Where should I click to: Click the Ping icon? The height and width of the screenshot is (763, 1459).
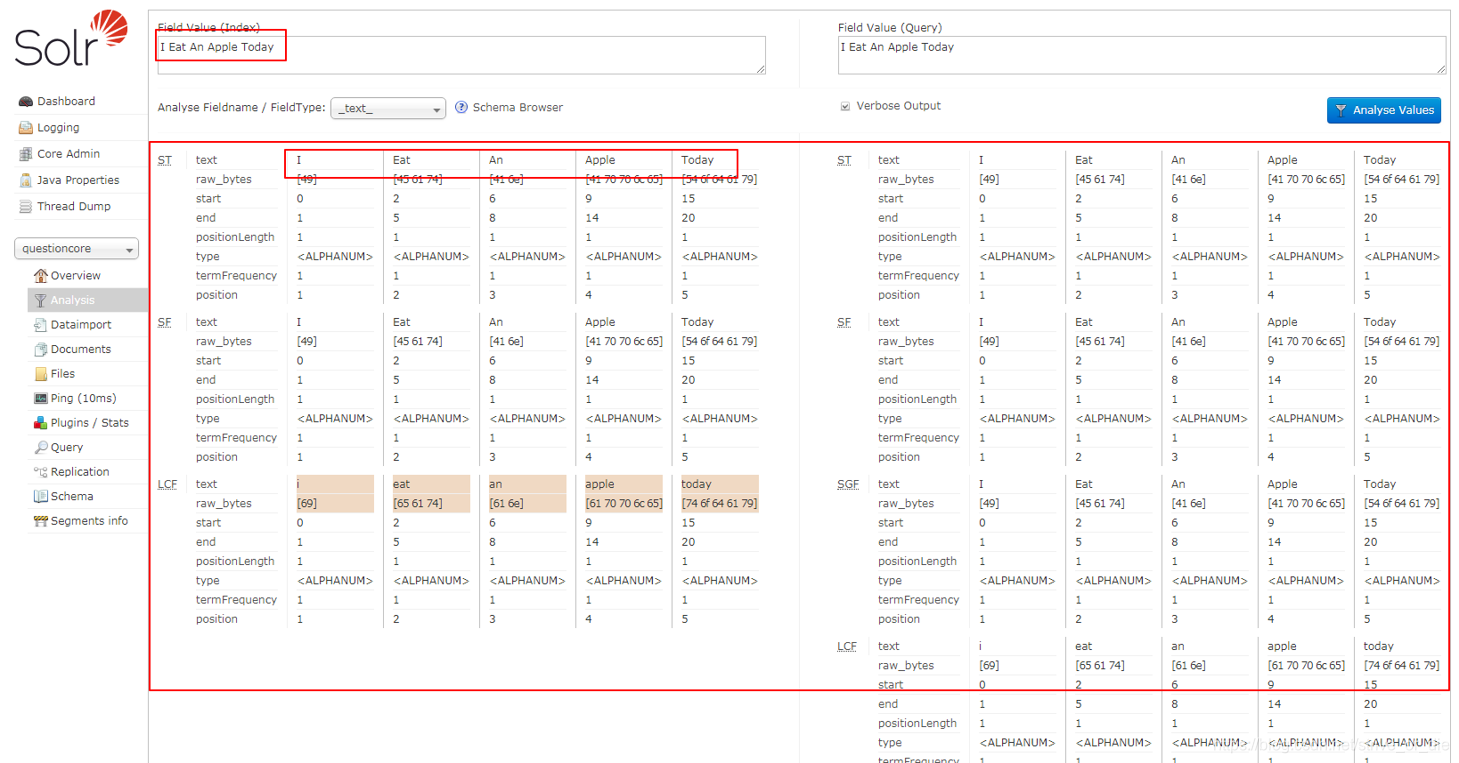[41, 398]
